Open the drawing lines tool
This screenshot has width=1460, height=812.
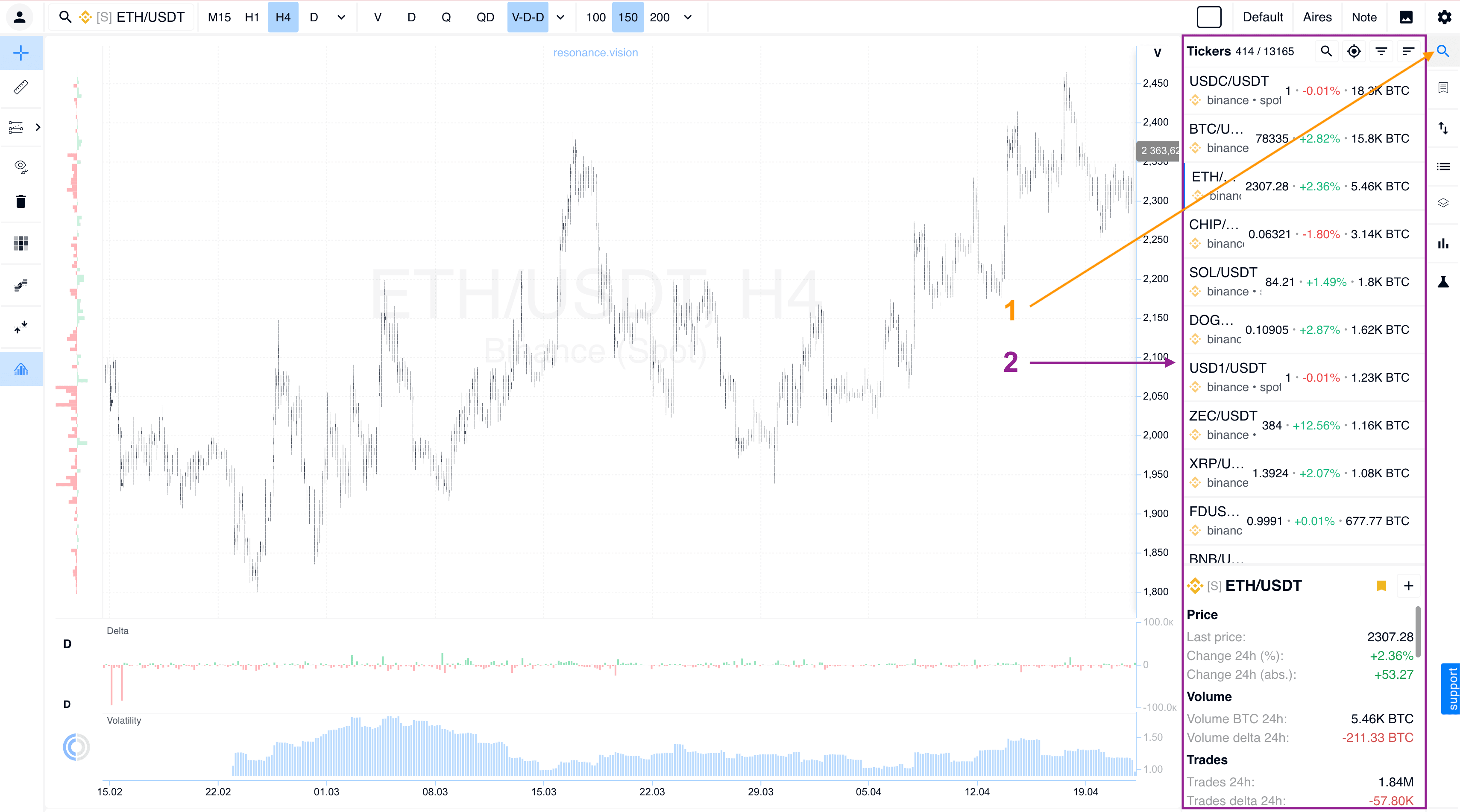click(x=16, y=127)
